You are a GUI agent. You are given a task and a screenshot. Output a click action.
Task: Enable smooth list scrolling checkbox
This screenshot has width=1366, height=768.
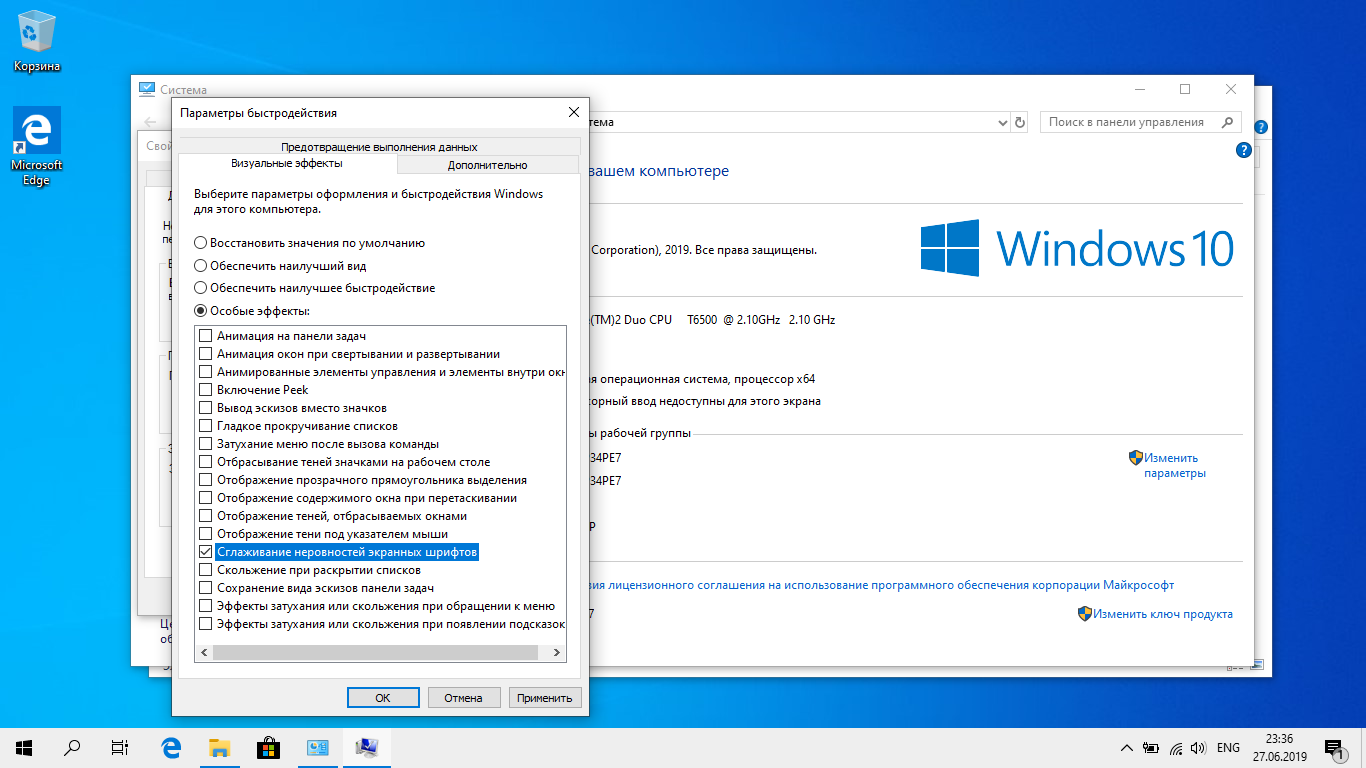pos(206,426)
